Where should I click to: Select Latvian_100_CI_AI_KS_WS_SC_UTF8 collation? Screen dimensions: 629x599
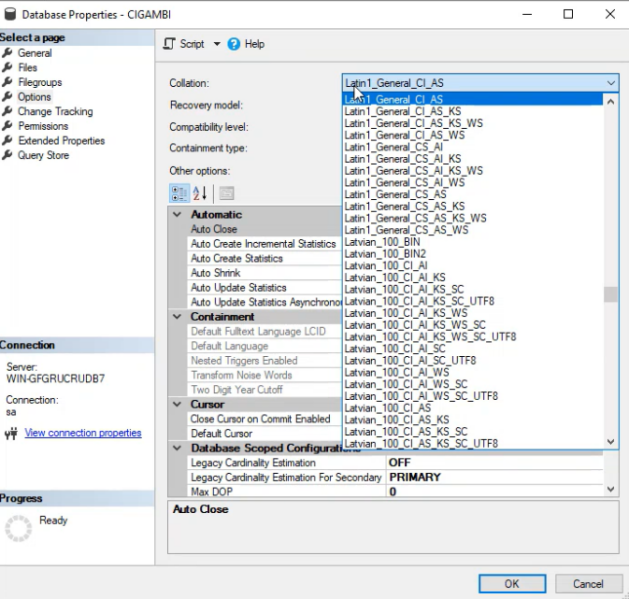(473, 337)
